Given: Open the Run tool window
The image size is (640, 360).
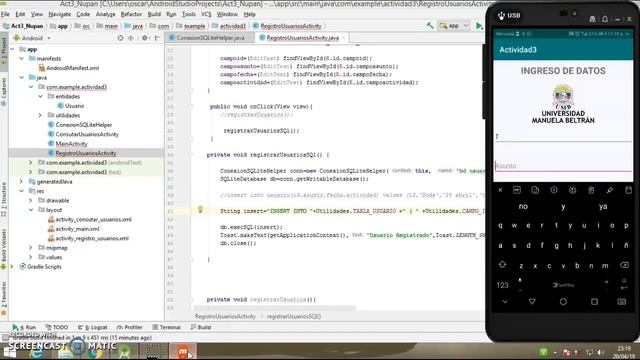Looking at the screenshot, I should [24, 327].
